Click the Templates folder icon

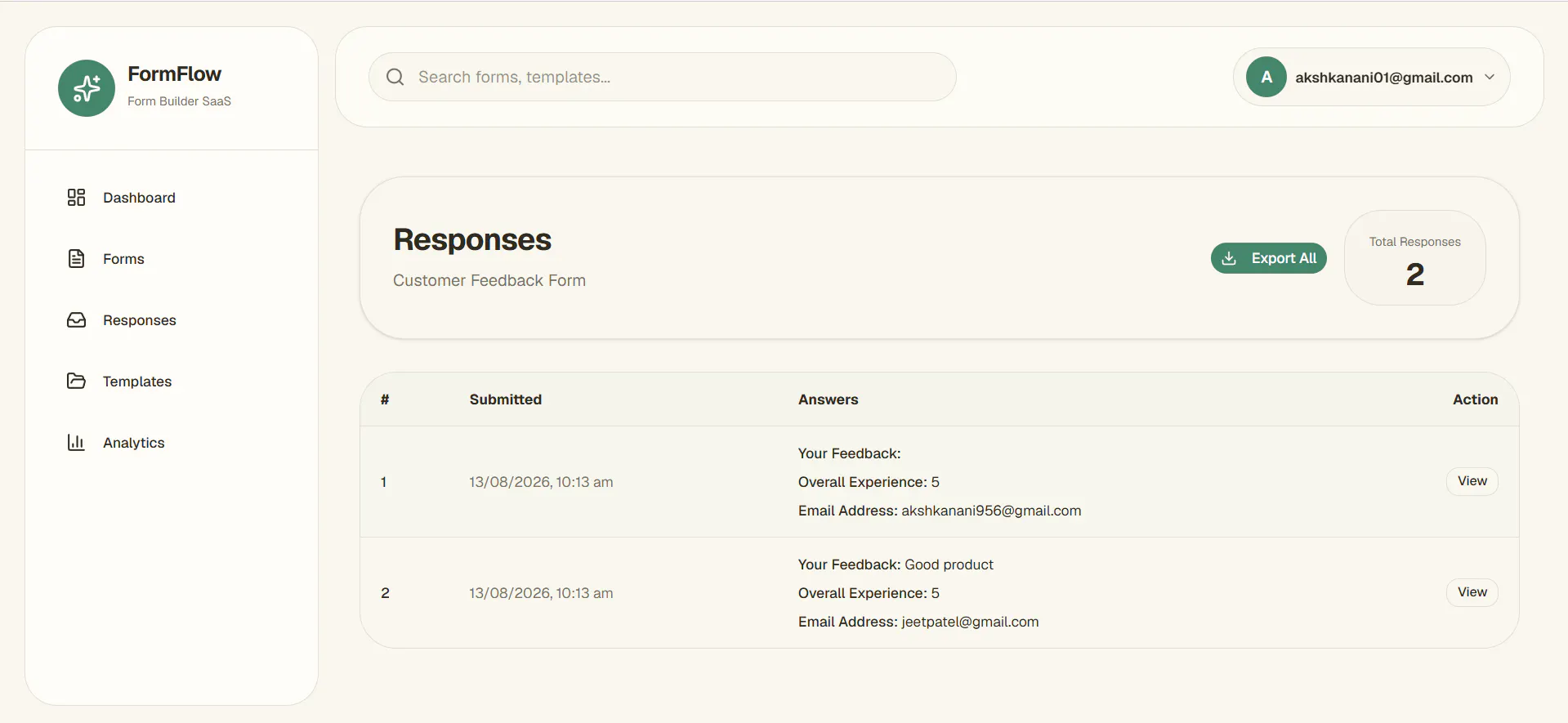tap(76, 382)
